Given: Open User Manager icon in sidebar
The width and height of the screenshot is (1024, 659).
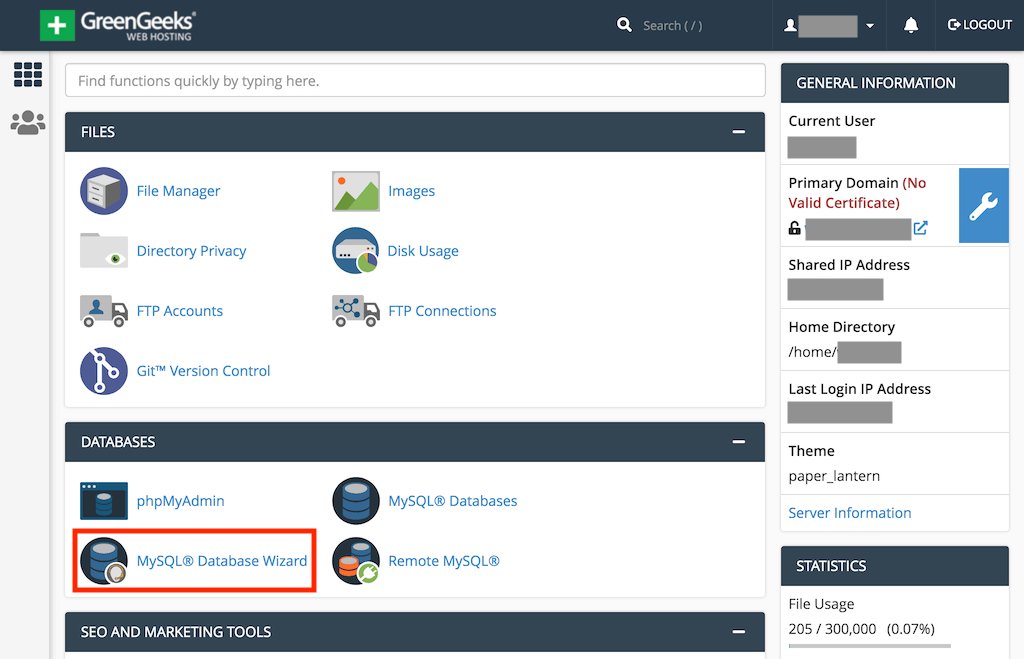Looking at the screenshot, I should tap(27, 122).
